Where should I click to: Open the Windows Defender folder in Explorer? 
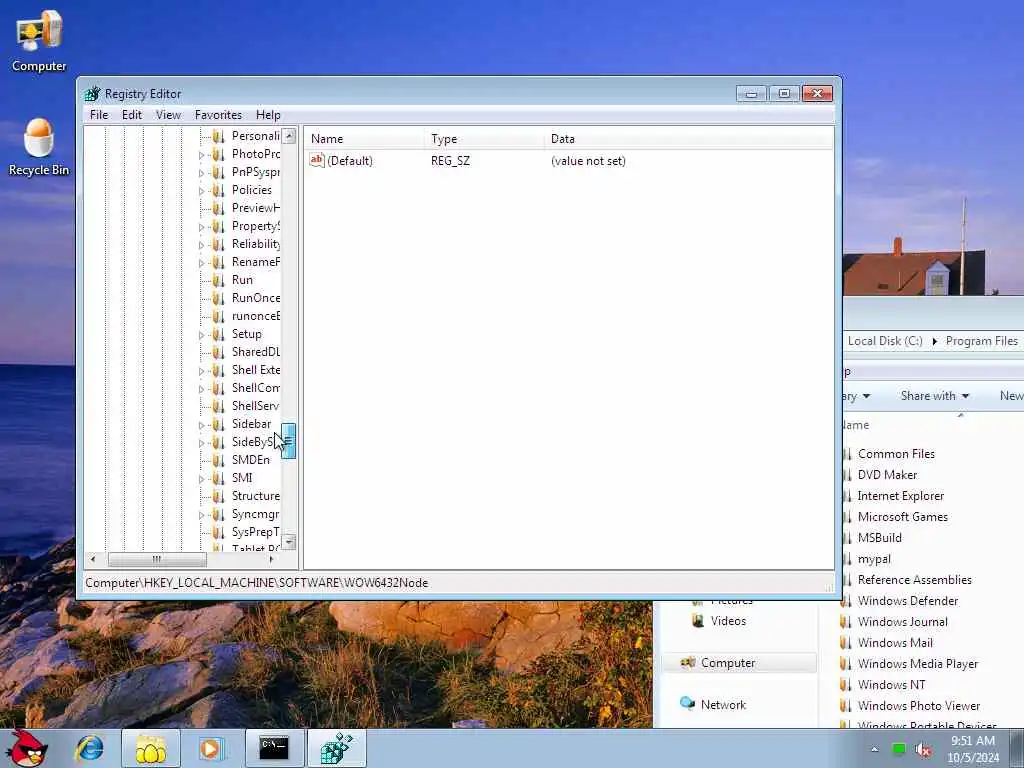coord(907,601)
